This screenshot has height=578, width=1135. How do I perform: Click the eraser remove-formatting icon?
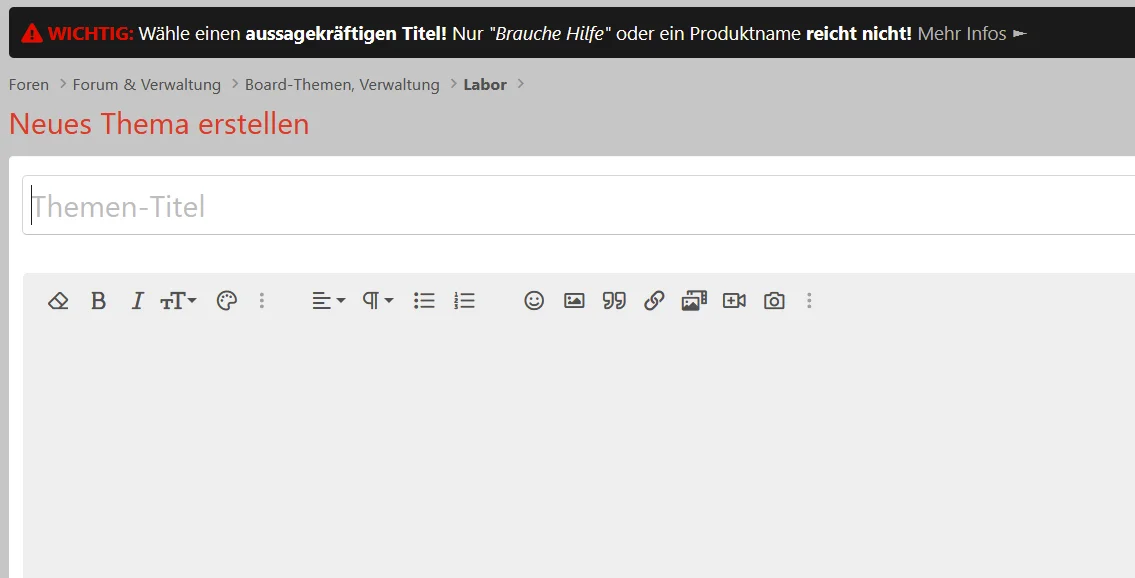[58, 301]
